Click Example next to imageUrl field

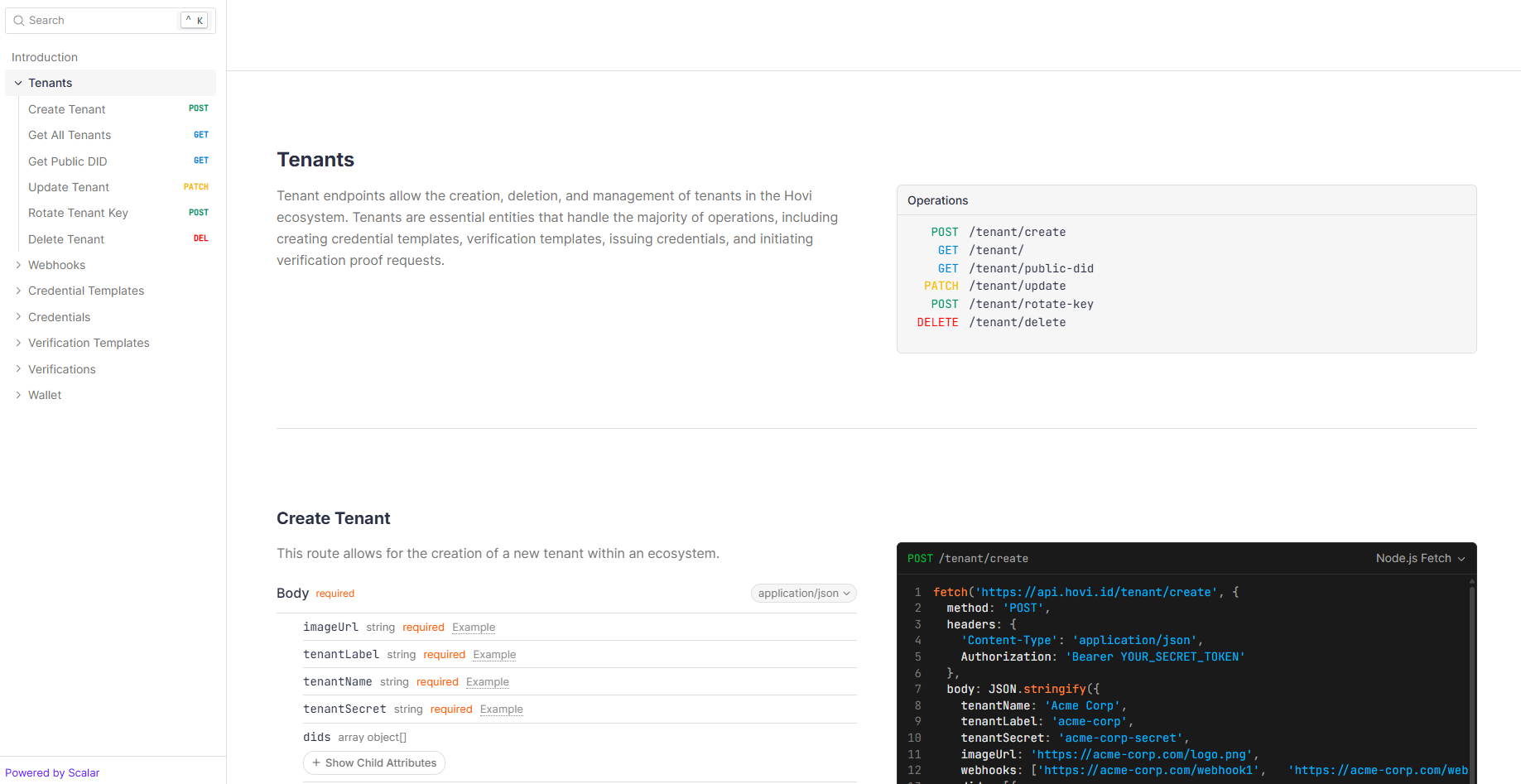tap(474, 628)
